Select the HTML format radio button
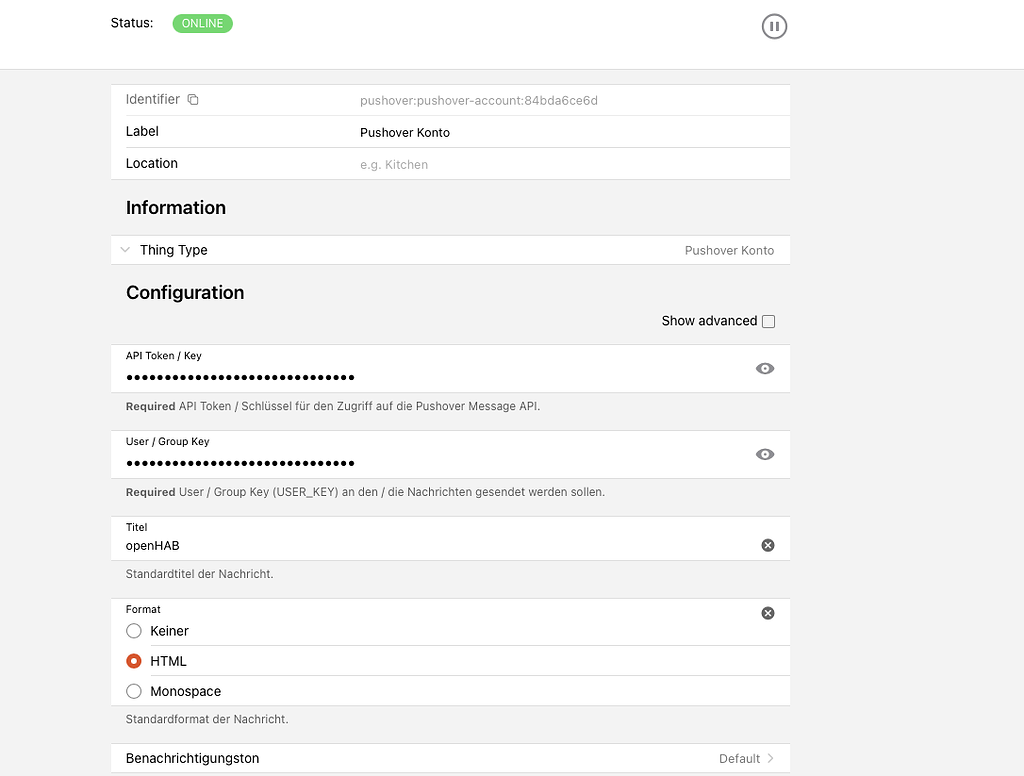Screen dimensions: 1024x776 tap(134, 661)
